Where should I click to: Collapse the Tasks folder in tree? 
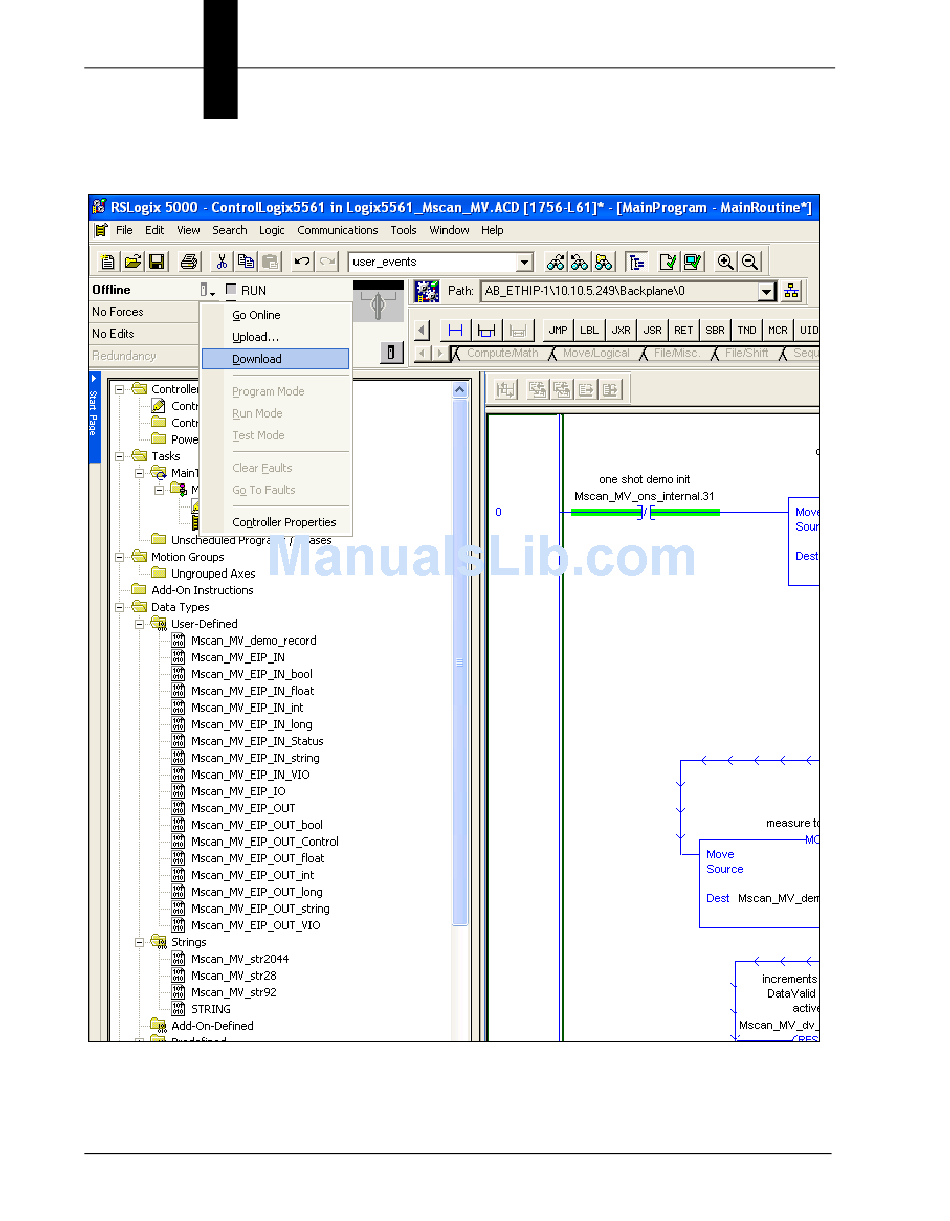click(121, 456)
